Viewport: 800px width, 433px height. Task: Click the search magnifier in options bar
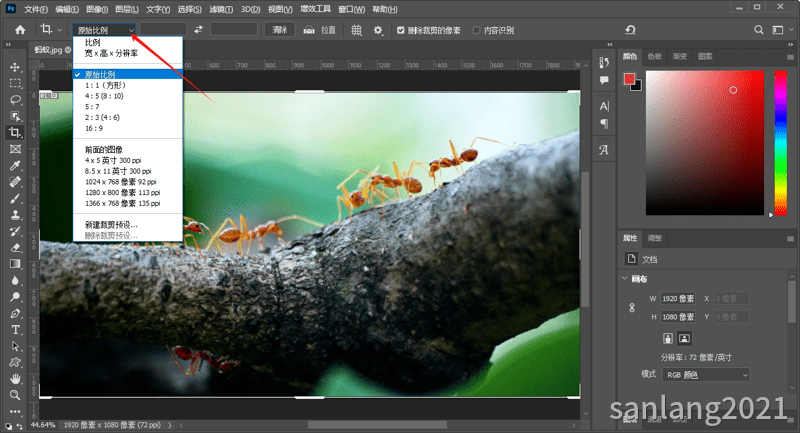(759, 30)
